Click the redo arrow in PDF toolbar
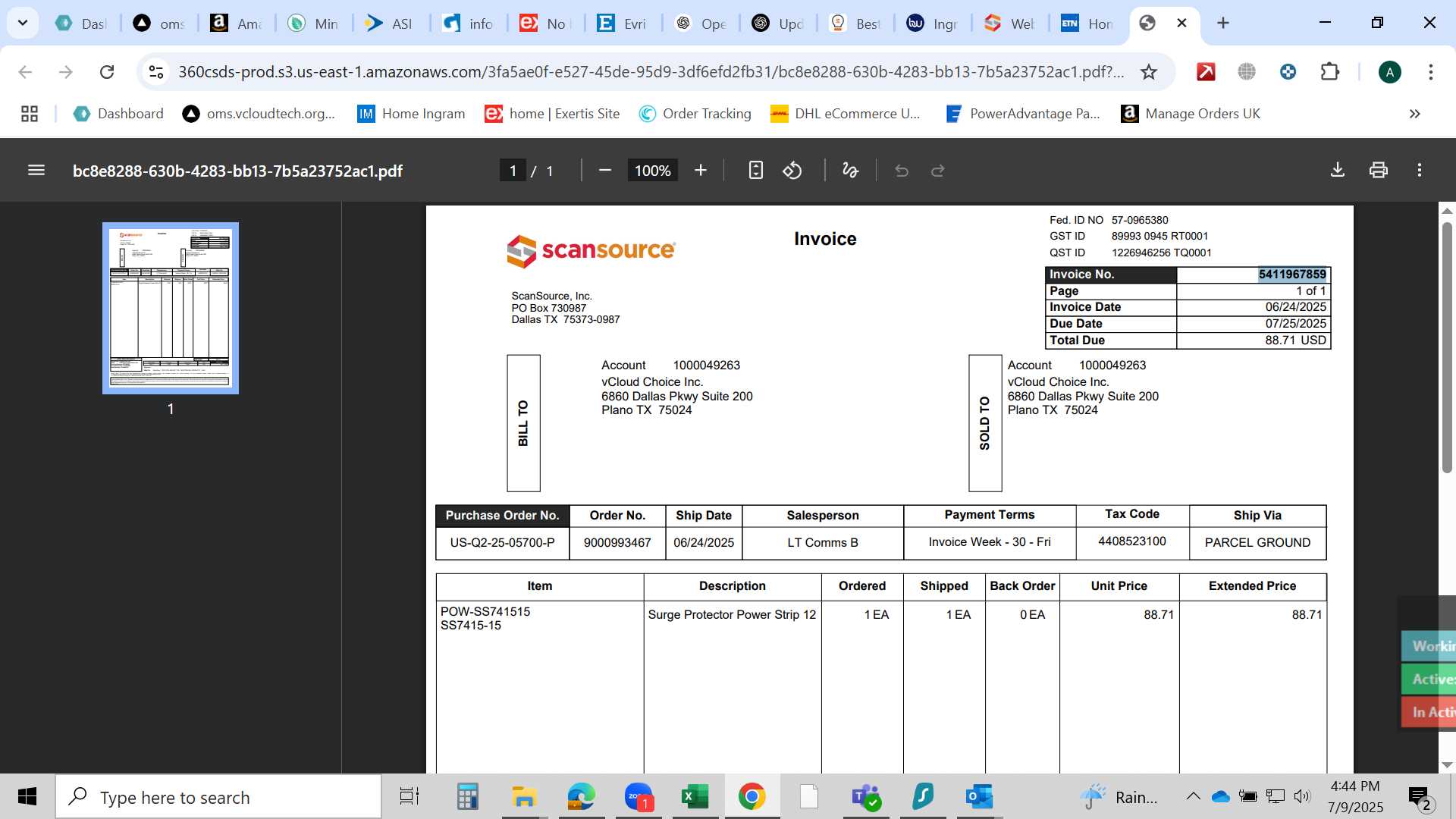Image resolution: width=1456 pixels, height=819 pixels. pyautogui.click(x=938, y=171)
